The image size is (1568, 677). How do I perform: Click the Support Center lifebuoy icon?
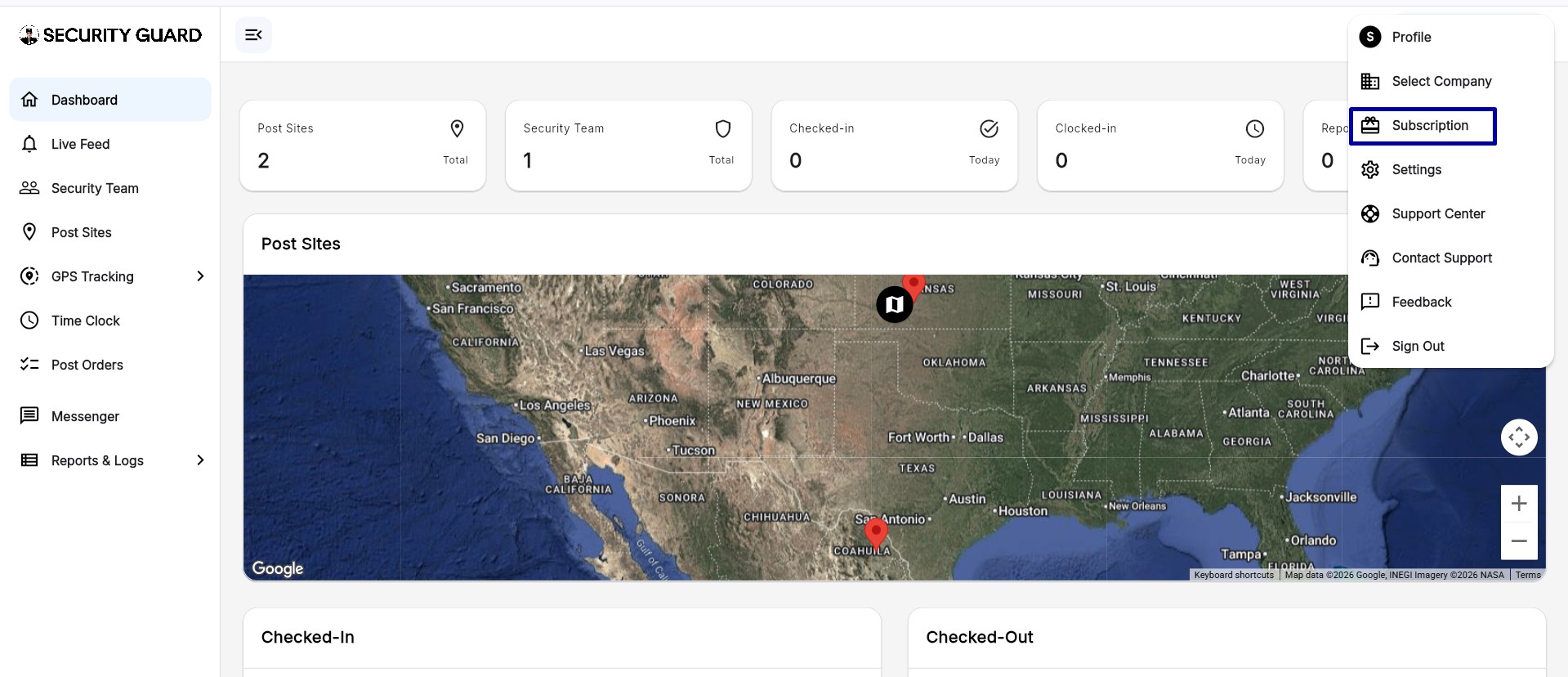1370,213
